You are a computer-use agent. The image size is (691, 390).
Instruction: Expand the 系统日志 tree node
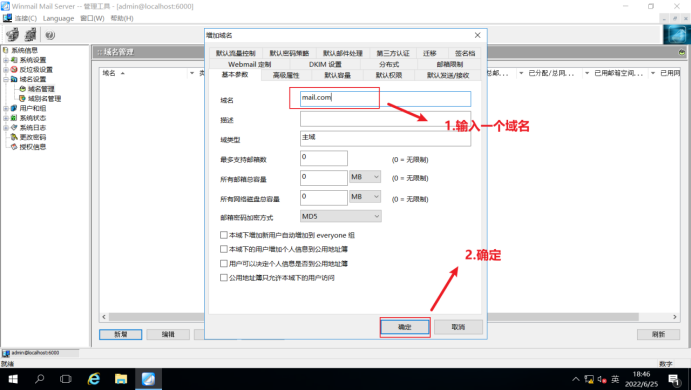pyautogui.click(x=6, y=128)
